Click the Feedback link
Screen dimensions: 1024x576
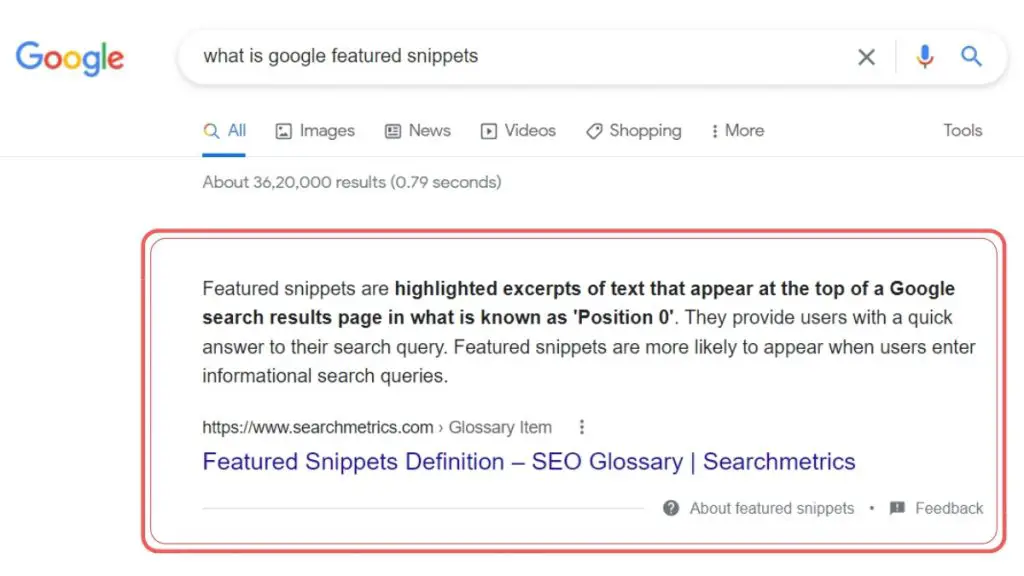click(948, 508)
